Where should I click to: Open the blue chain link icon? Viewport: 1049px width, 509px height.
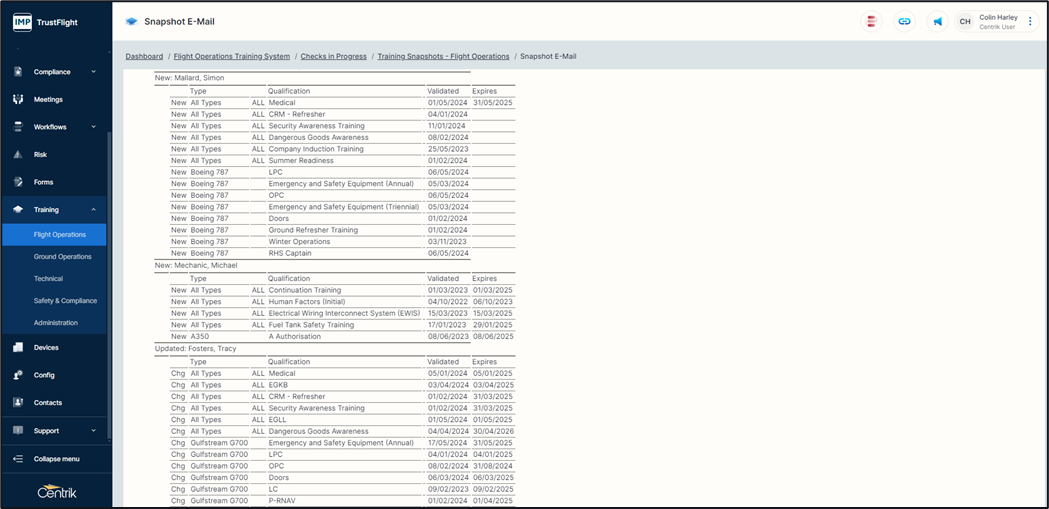[x=904, y=21]
